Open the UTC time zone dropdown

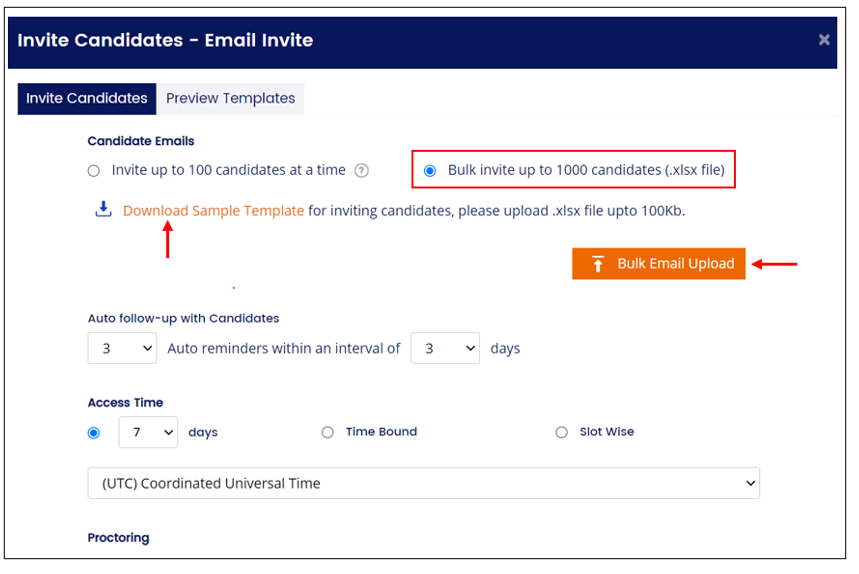(x=423, y=483)
